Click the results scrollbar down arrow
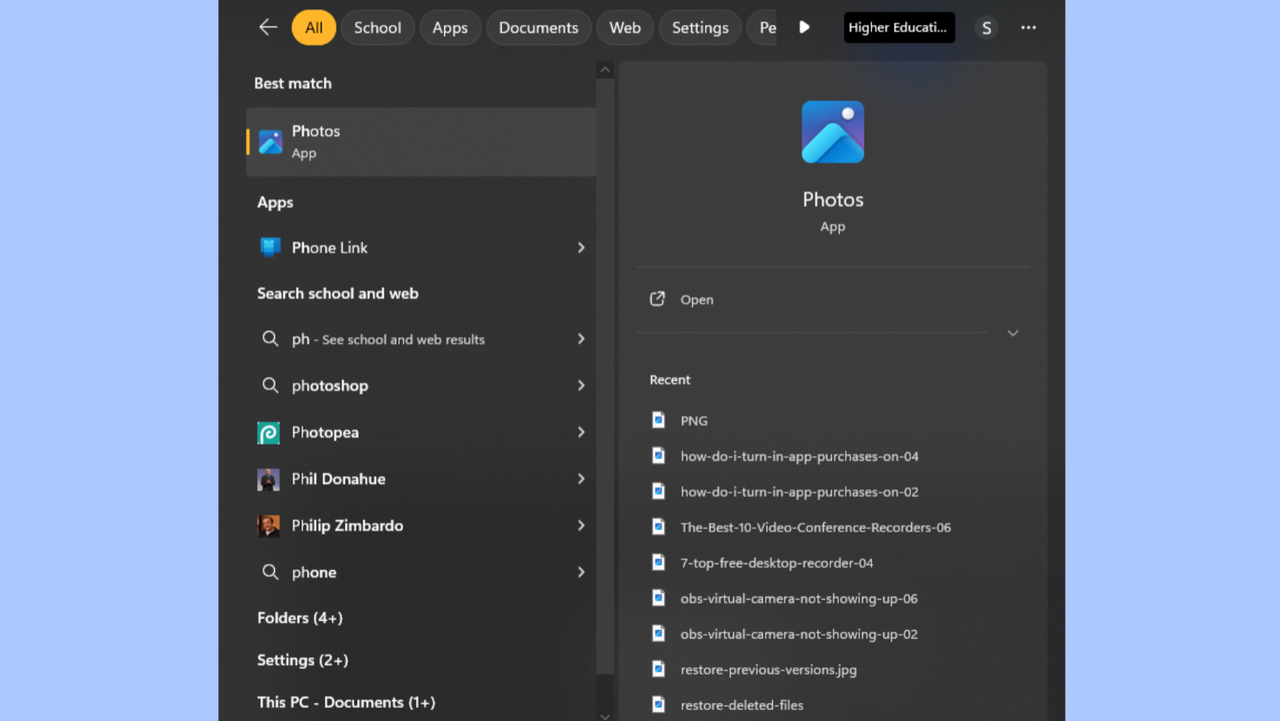 coord(605,716)
